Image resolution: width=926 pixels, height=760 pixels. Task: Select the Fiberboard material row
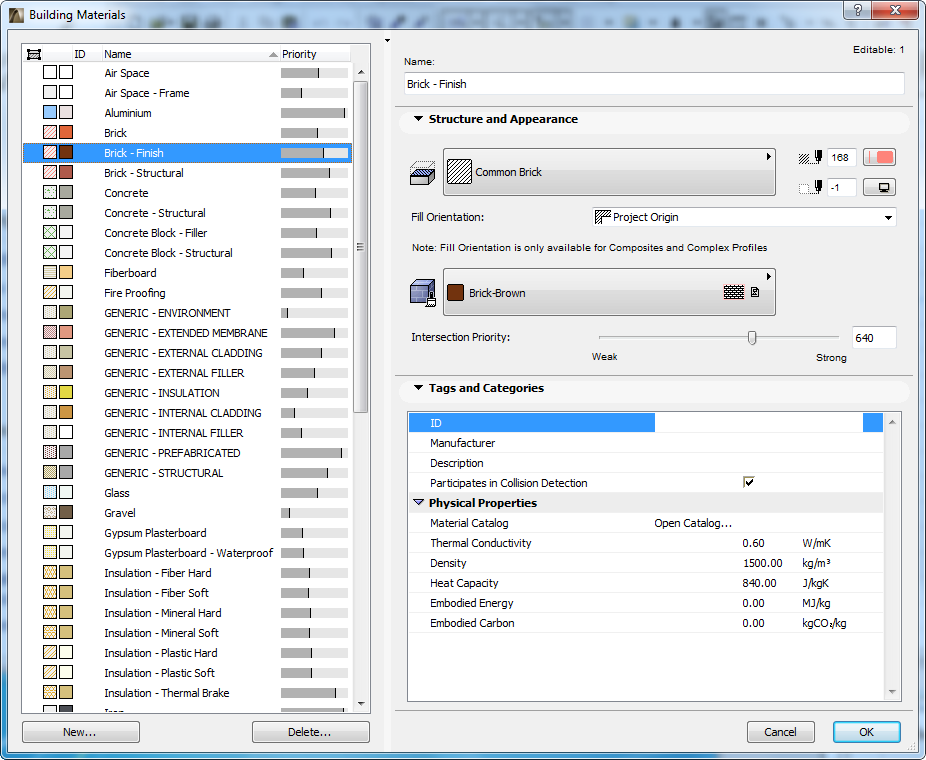187,273
